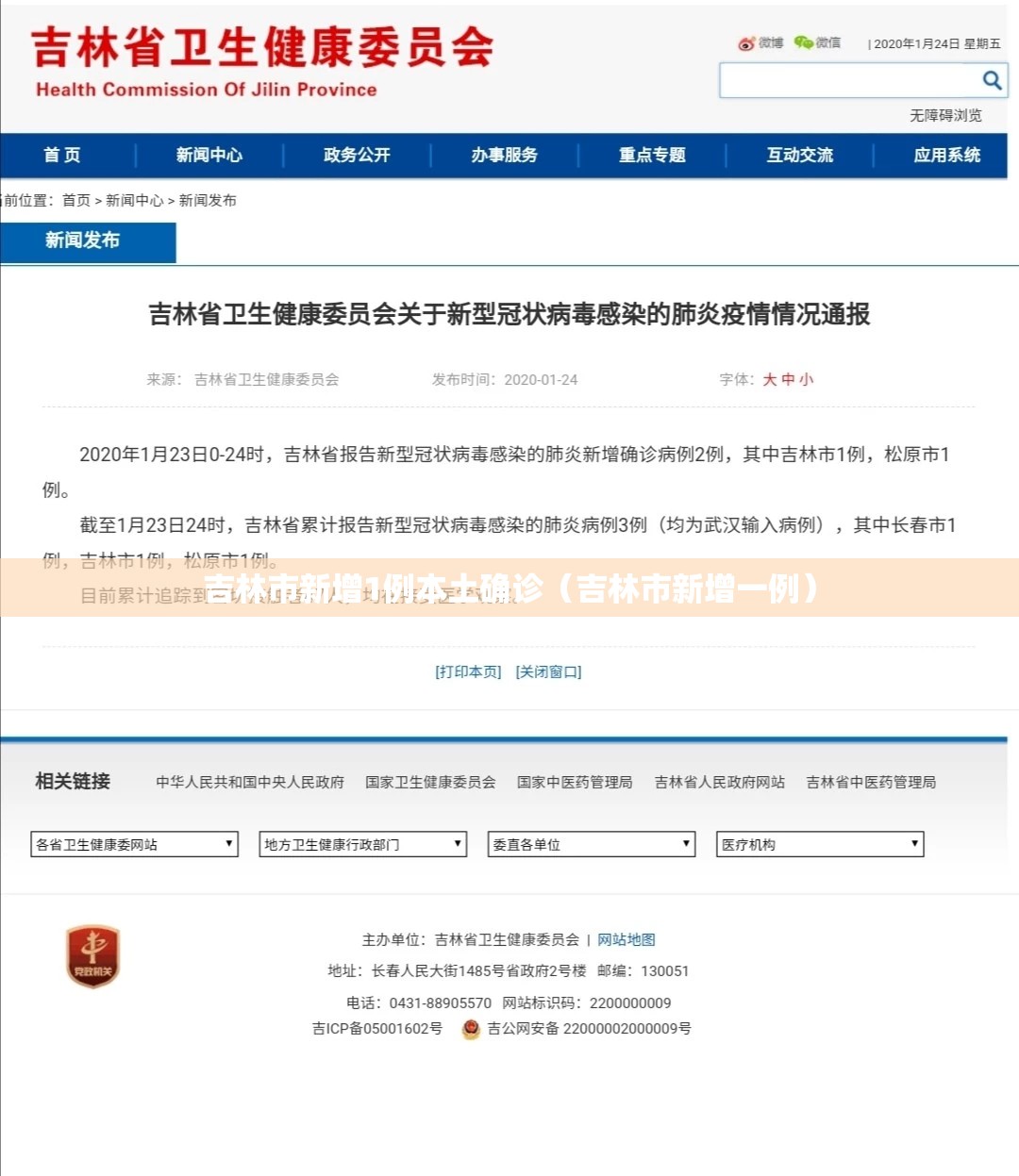
Task: Open 应用系统 navigation item
Action: [946, 155]
